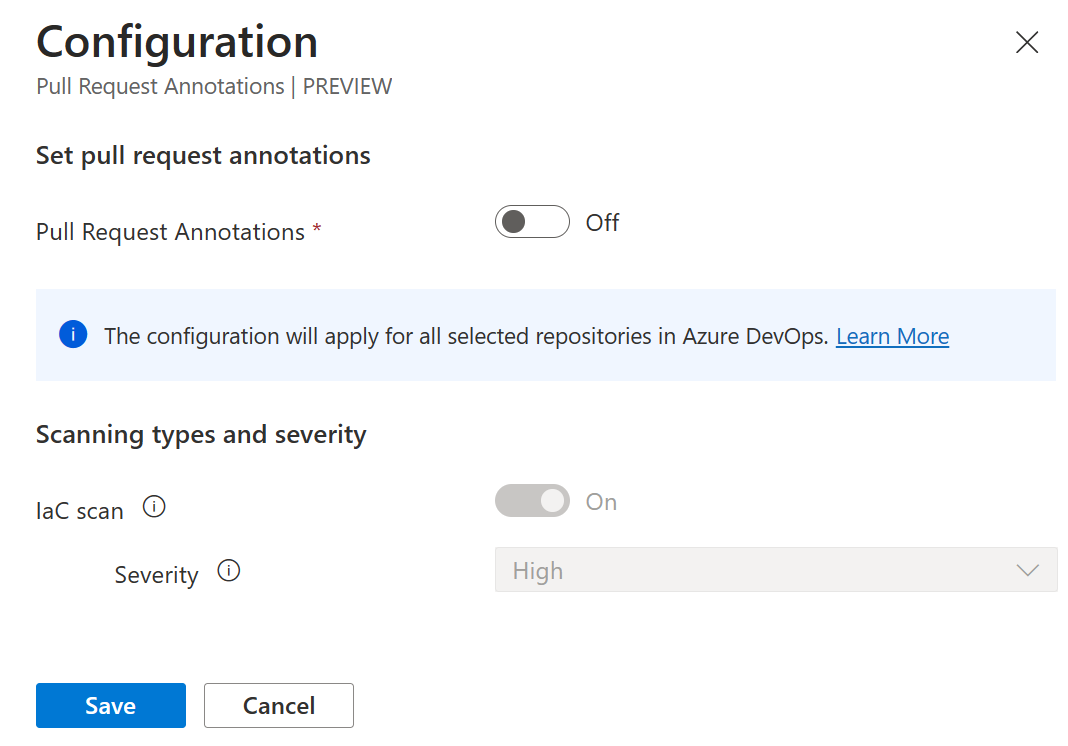Click the 'Off' state label
1068x746 pixels.
point(603,223)
